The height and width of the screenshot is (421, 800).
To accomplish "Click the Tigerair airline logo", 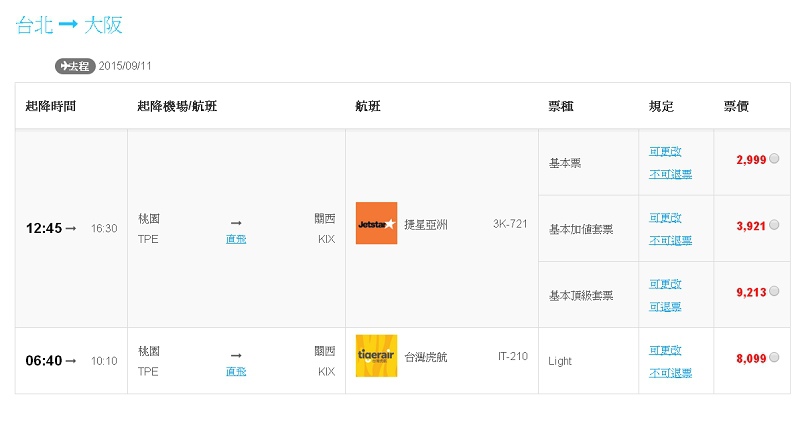I will [376, 355].
